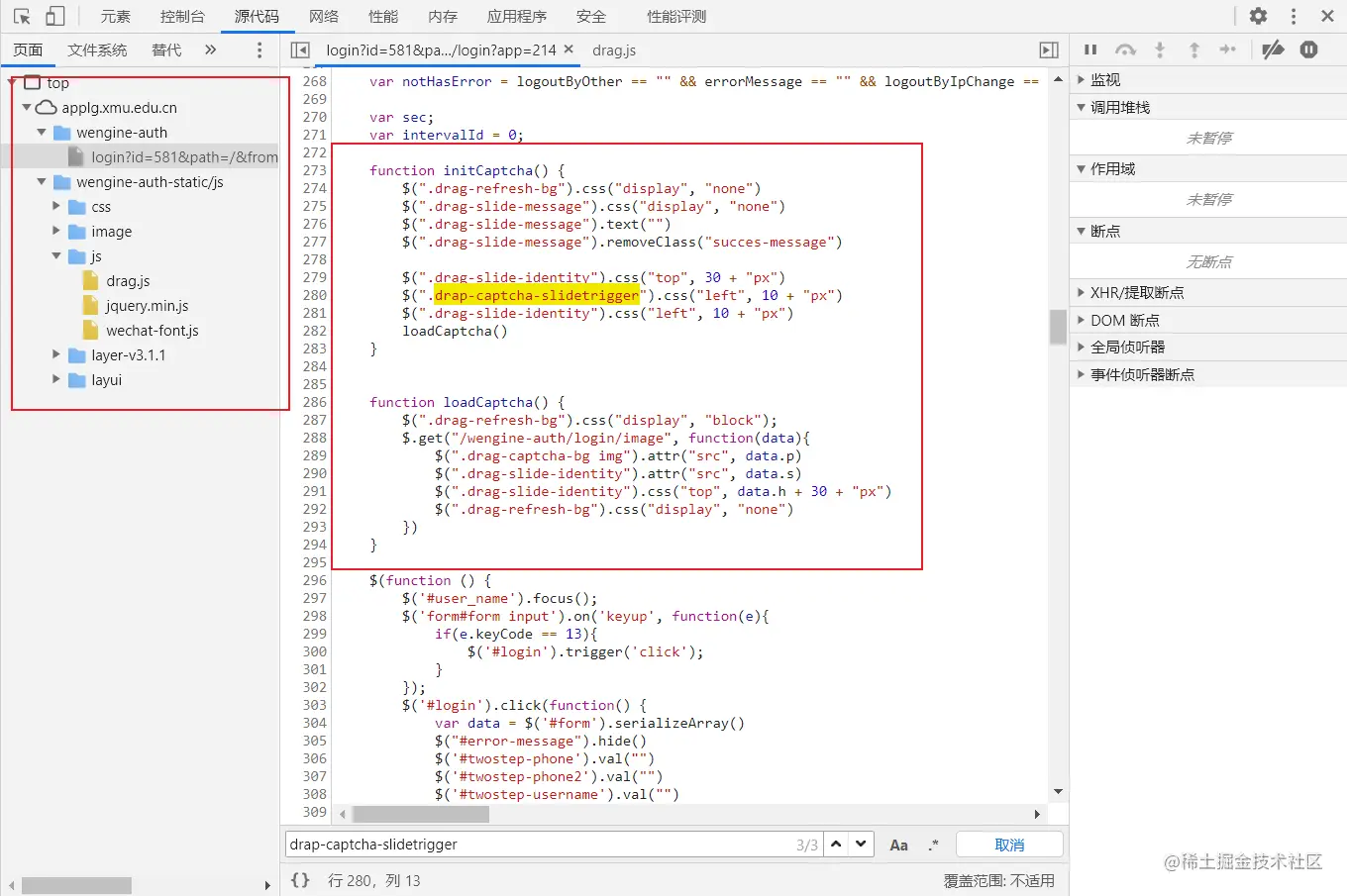
Task: Expand the layui folder
Action: (56, 379)
